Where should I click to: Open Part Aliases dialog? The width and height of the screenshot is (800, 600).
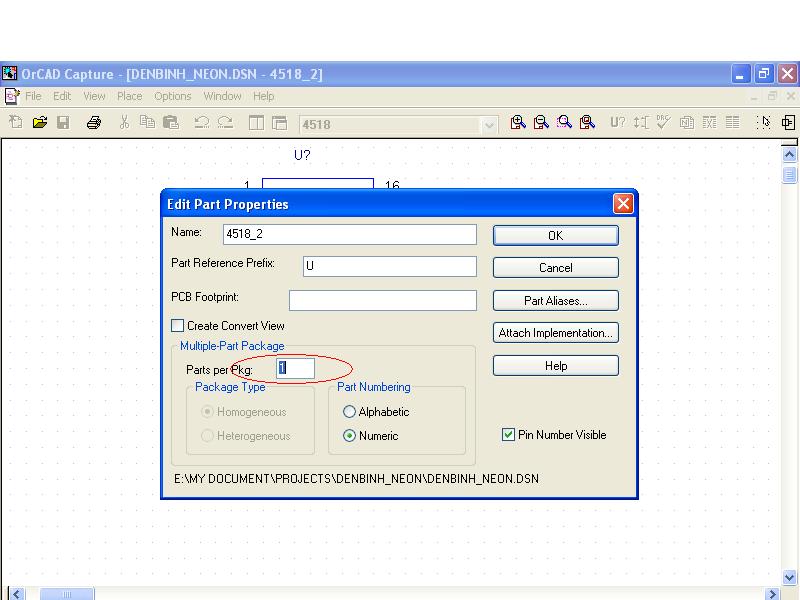point(556,301)
